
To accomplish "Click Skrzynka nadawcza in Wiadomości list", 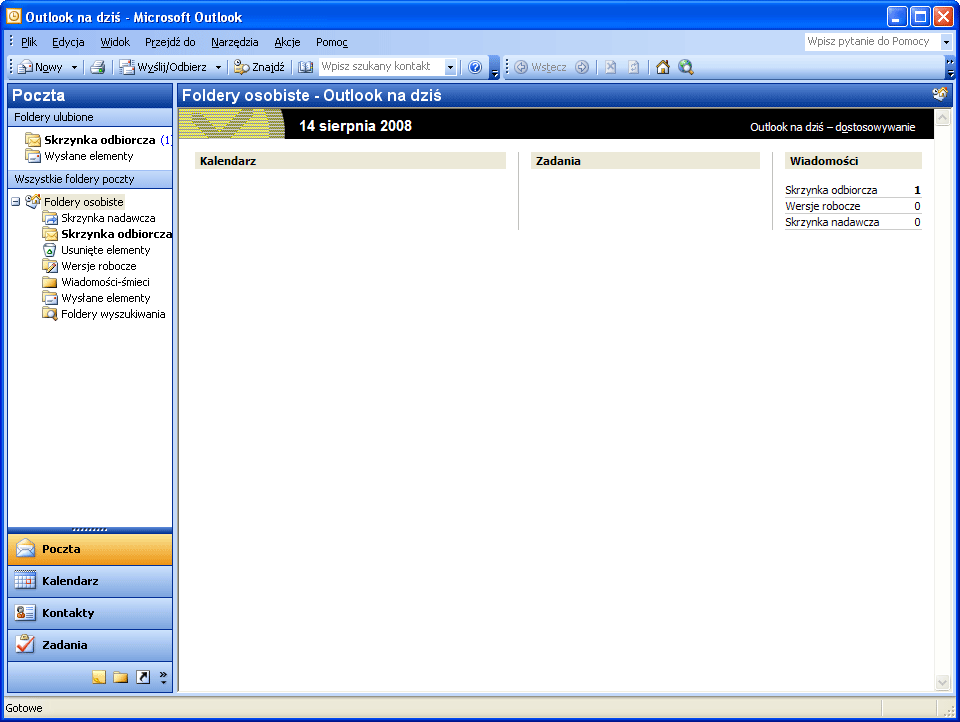I will coord(832,222).
